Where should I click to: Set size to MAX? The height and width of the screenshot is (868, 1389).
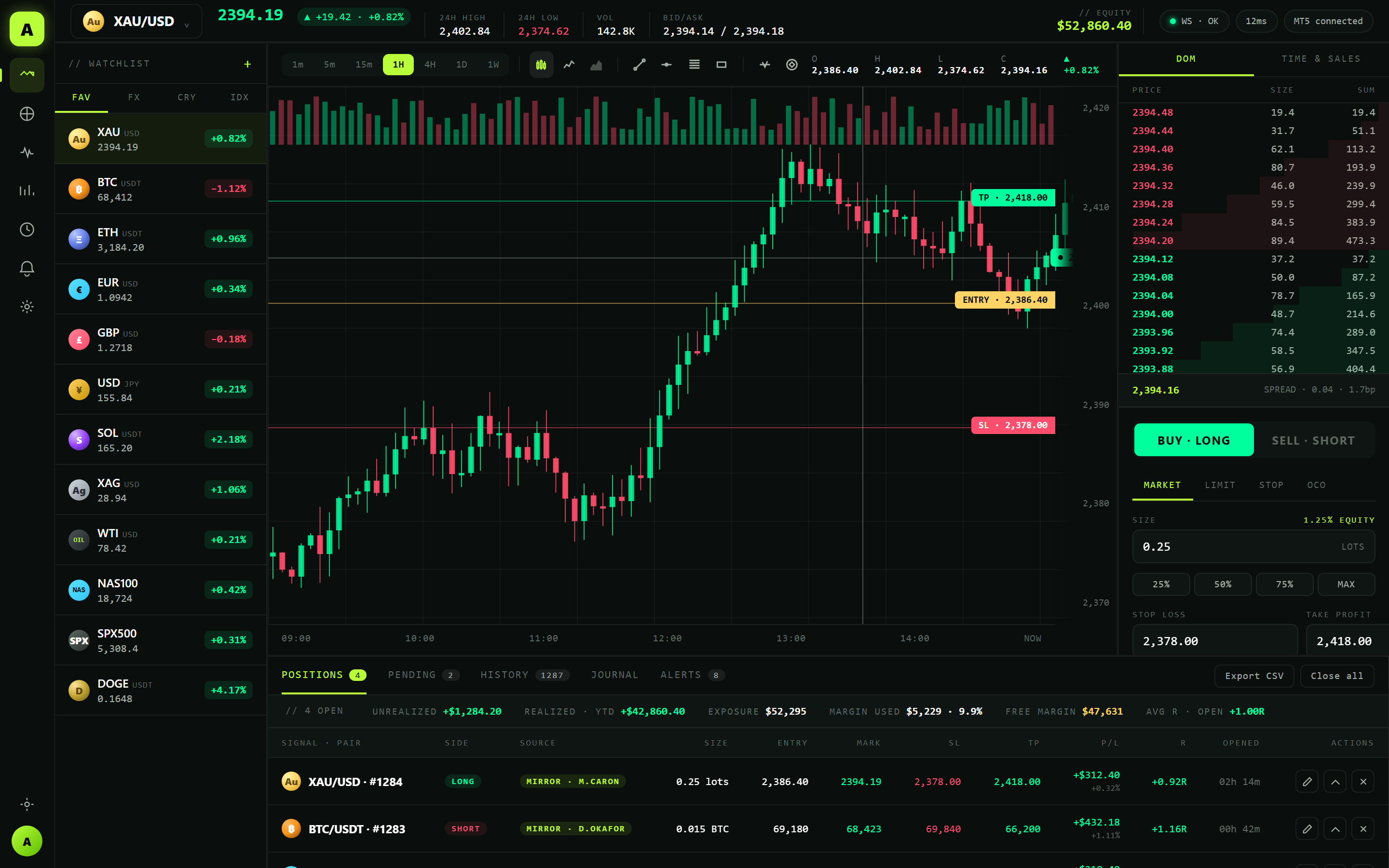click(1346, 584)
